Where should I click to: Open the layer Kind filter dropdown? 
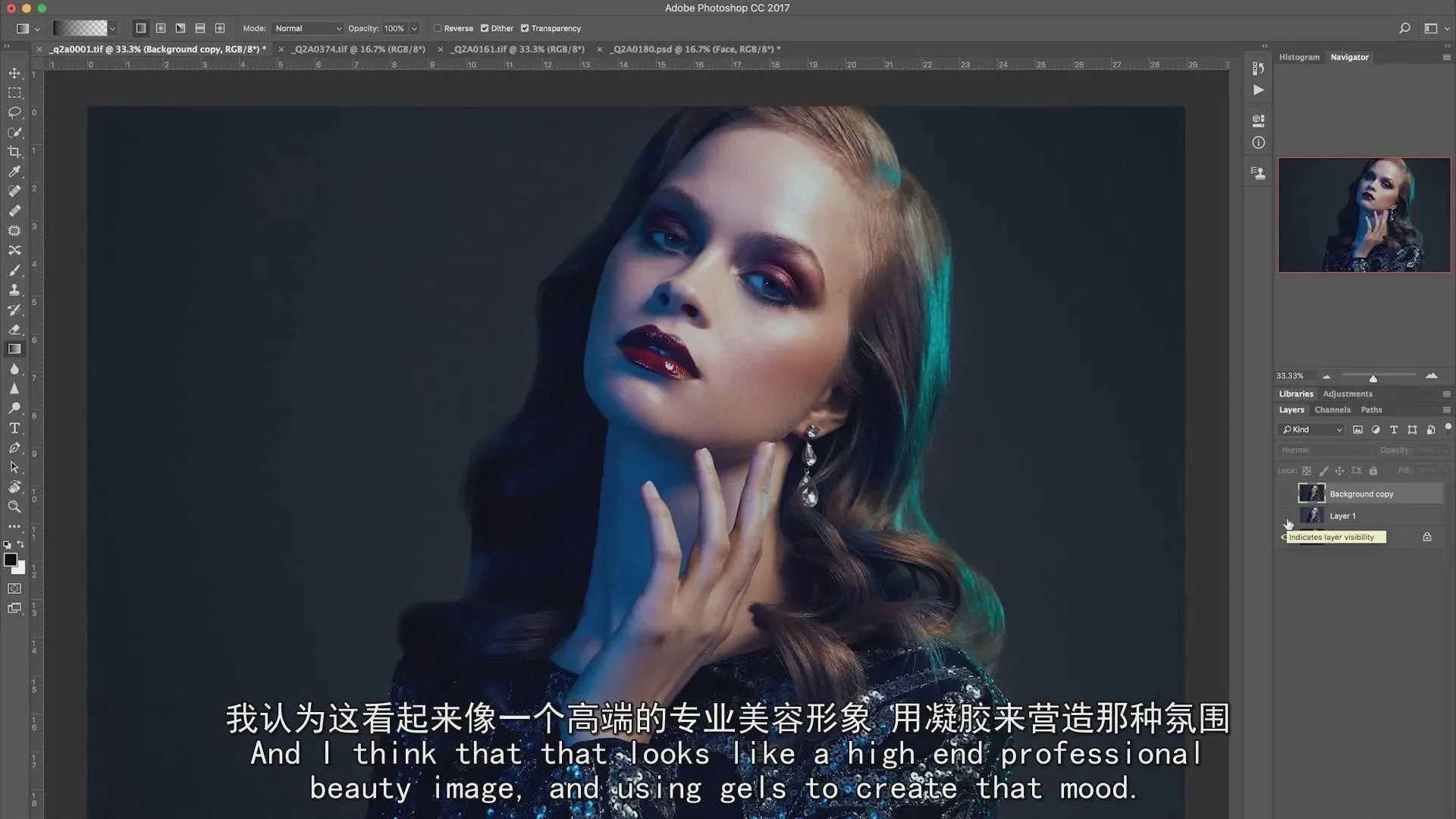click(x=1312, y=429)
